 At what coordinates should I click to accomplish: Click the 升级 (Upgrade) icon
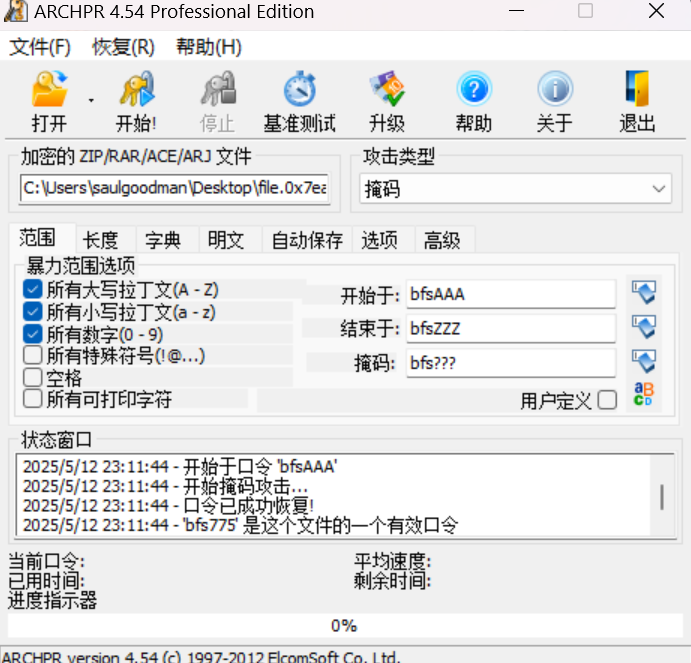(x=387, y=89)
